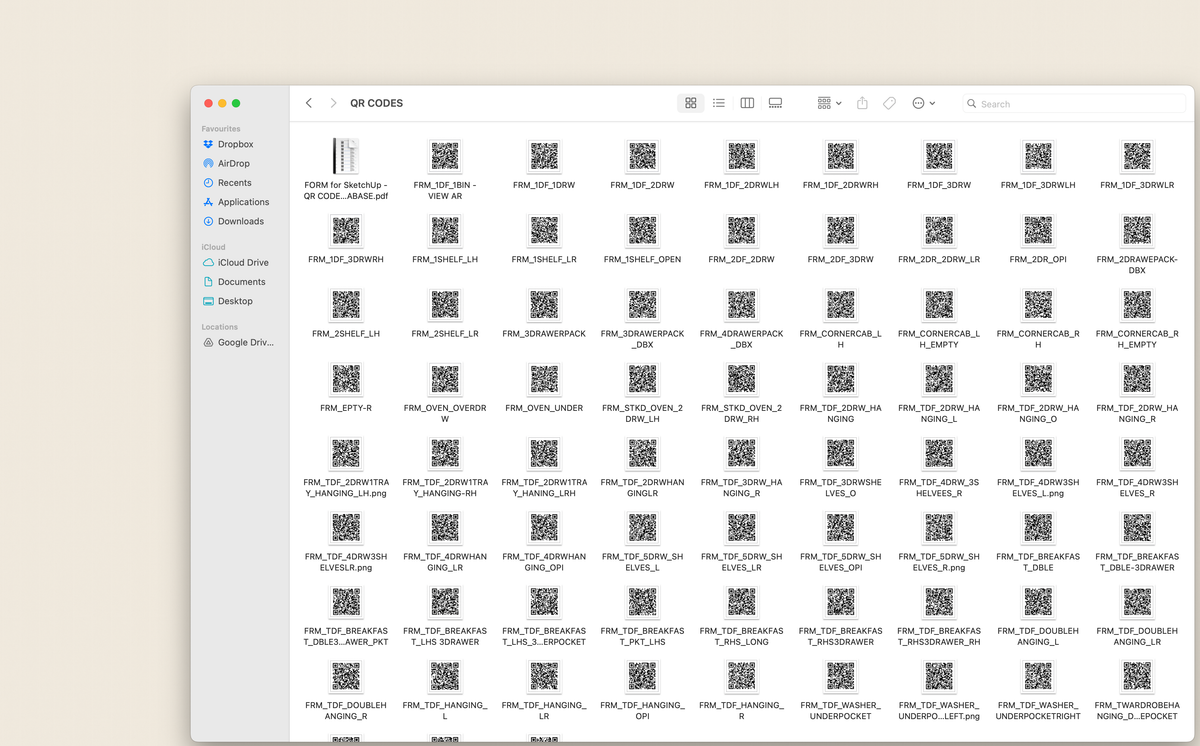Select the FORM for SketchUp PDF file
Image resolution: width=1200 pixels, height=746 pixels.
345,157
